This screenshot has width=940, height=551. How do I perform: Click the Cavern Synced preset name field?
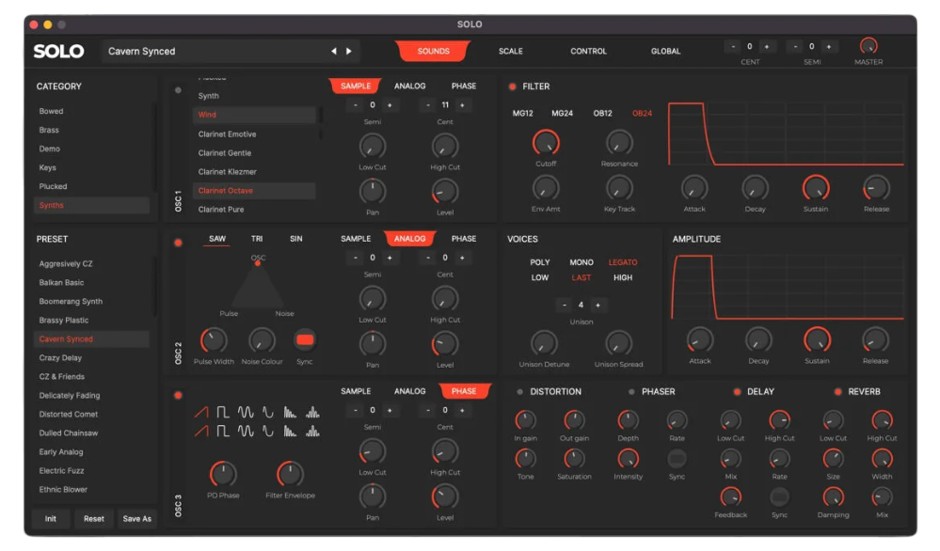click(x=231, y=52)
